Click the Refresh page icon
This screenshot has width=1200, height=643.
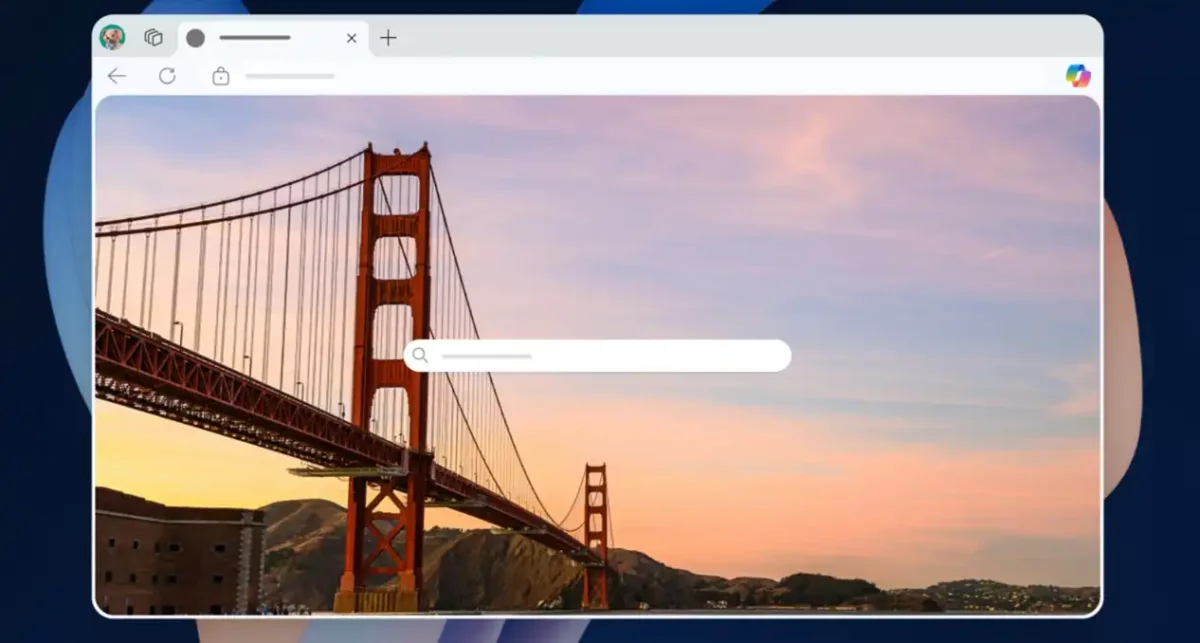tap(168, 75)
